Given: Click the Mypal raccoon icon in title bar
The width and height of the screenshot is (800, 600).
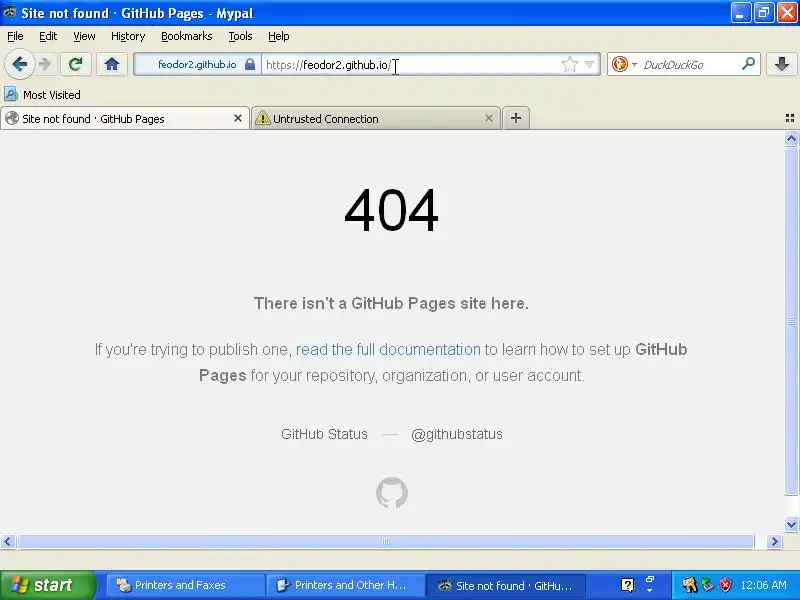Looking at the screenshot, I should [10, 12].
